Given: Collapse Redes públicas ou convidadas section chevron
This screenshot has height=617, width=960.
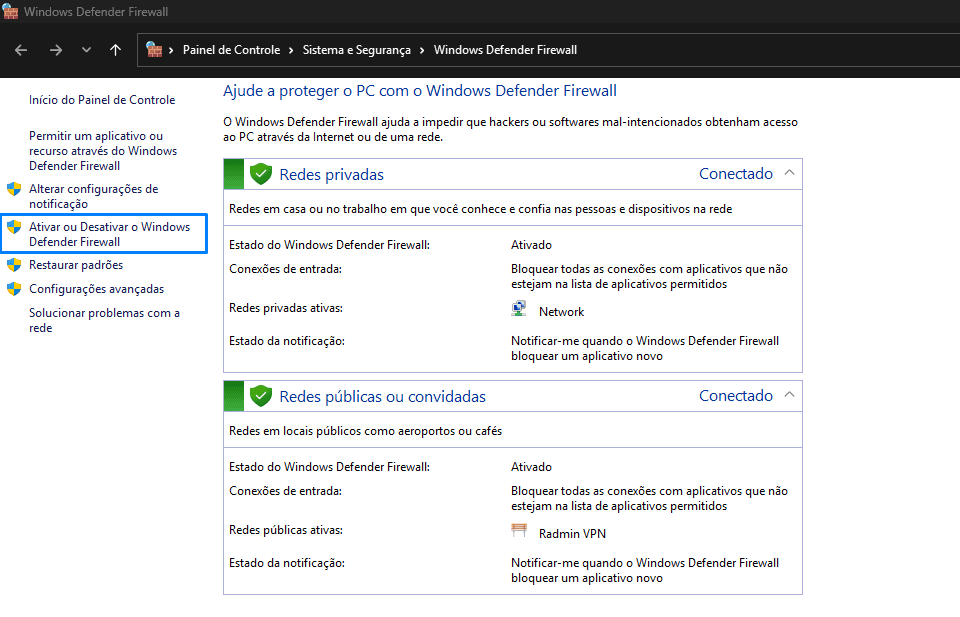Looking at the screenshot, I should click(x=790, y=395).
